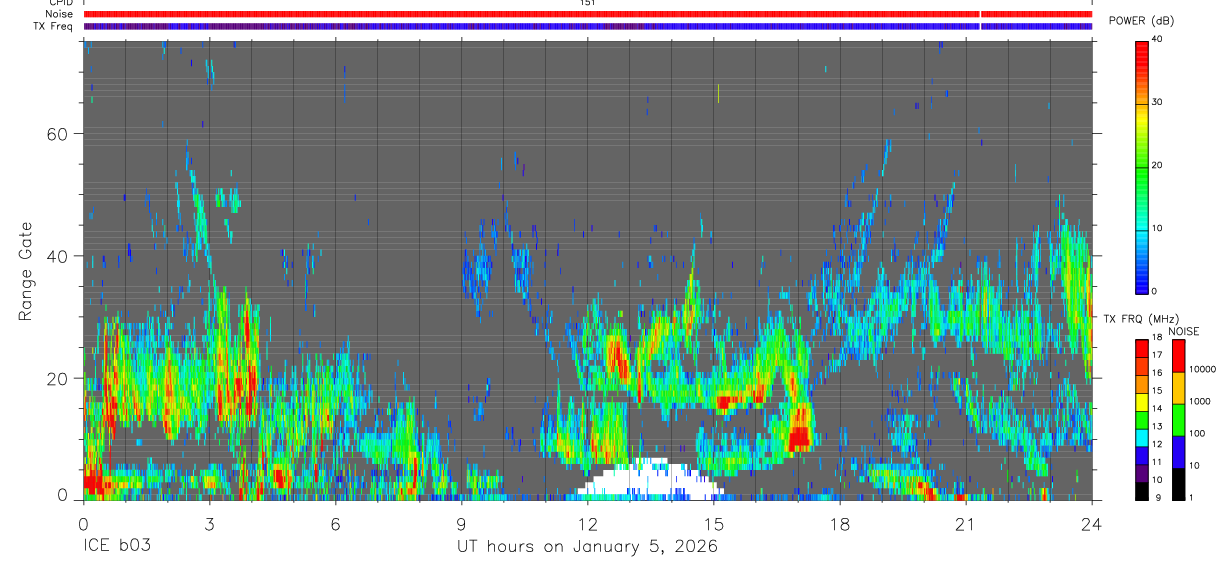
Task: Click the black 9 MHz frequency swatch
Action: (x=1141, y=491)
